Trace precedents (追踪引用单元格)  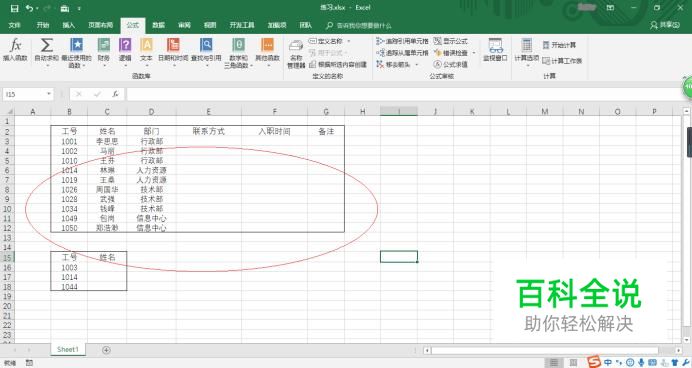[x=402, y=41]
